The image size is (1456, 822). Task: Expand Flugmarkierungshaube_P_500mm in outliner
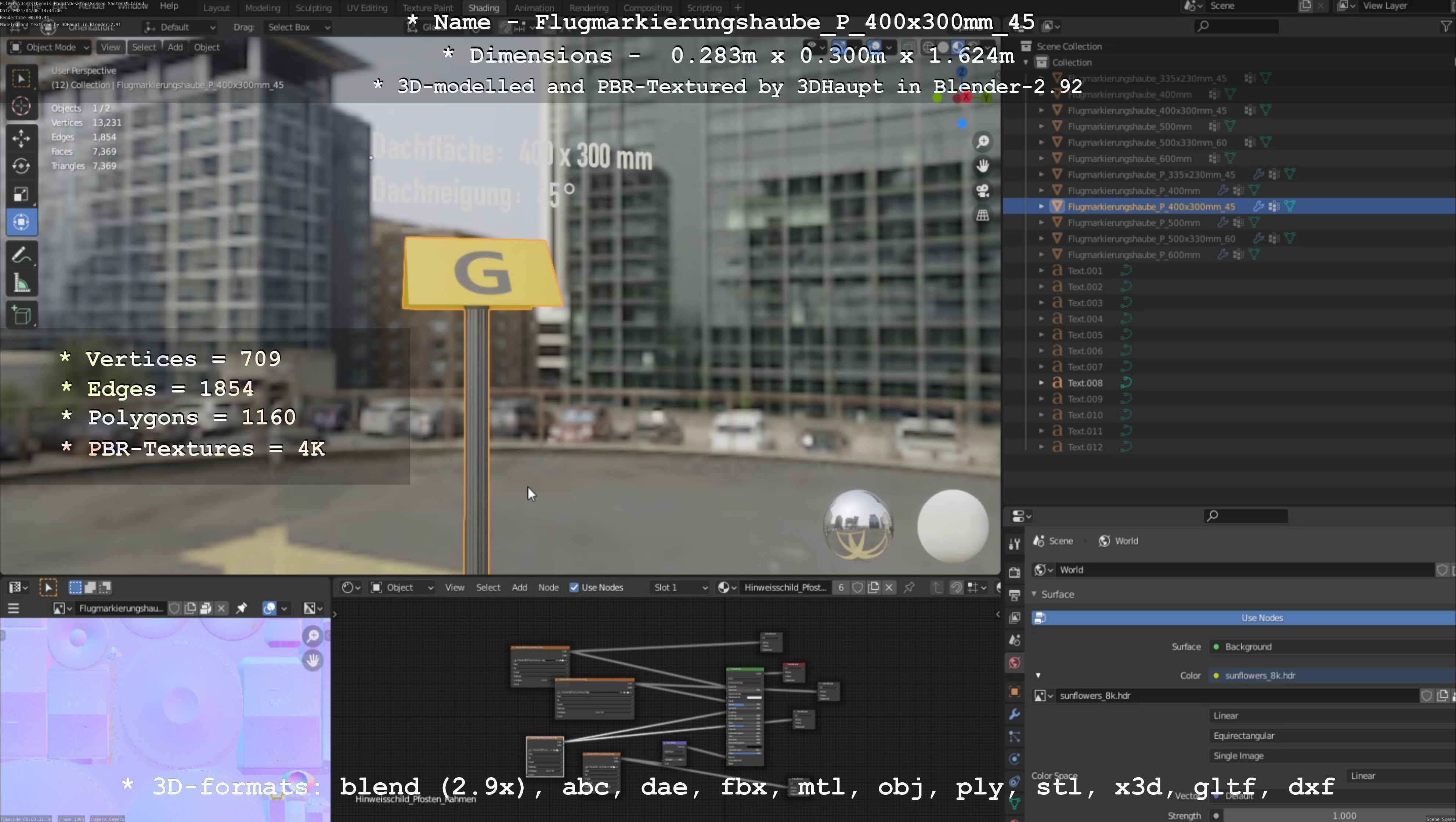[1041, 222]
